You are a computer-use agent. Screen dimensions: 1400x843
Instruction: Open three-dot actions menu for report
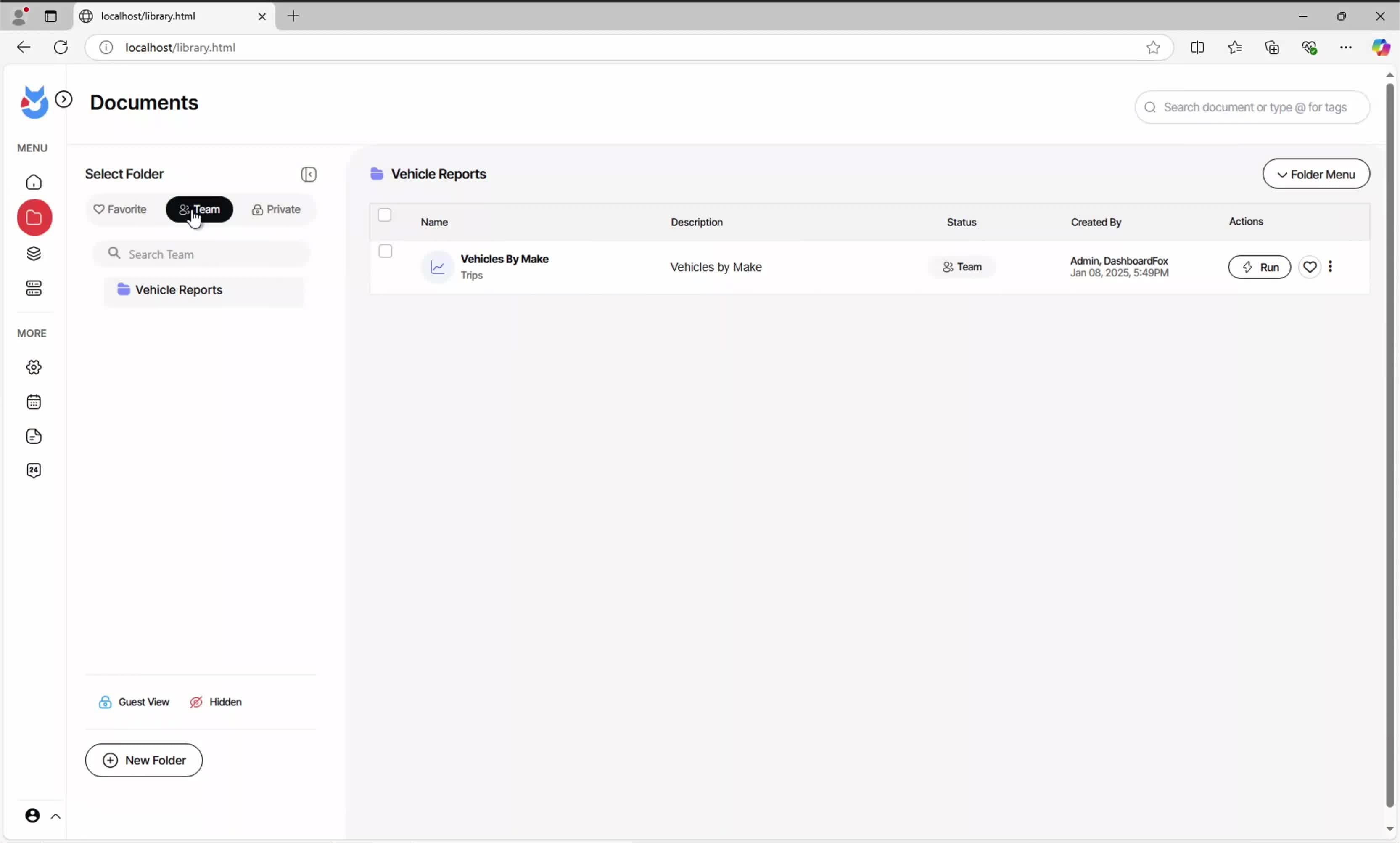1330,266
